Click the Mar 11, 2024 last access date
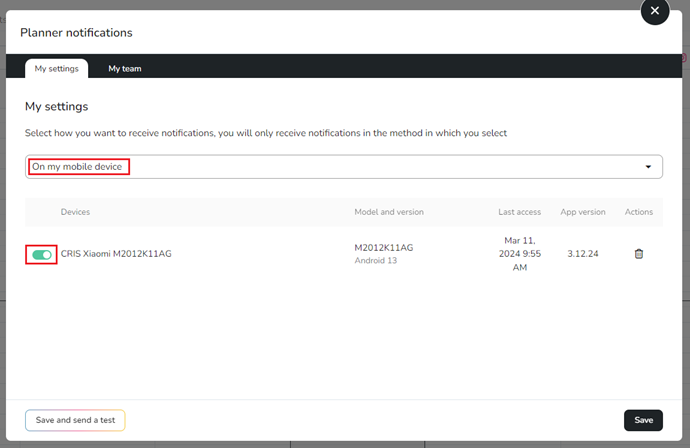The height and width of the screenshot is (448, 690). point(519,254)
